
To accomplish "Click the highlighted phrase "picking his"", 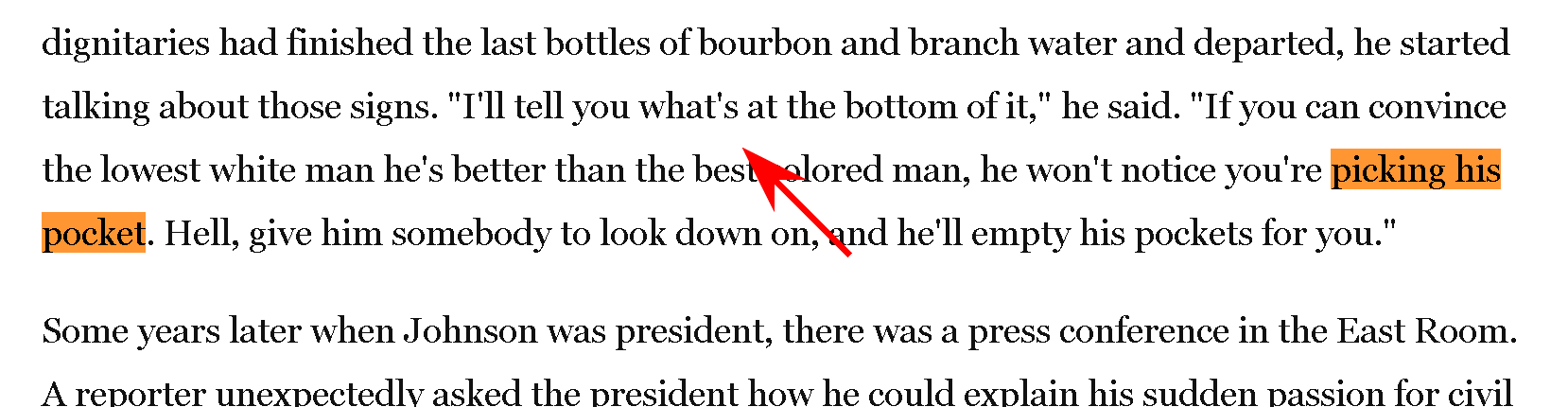I will coord(1416,170).
